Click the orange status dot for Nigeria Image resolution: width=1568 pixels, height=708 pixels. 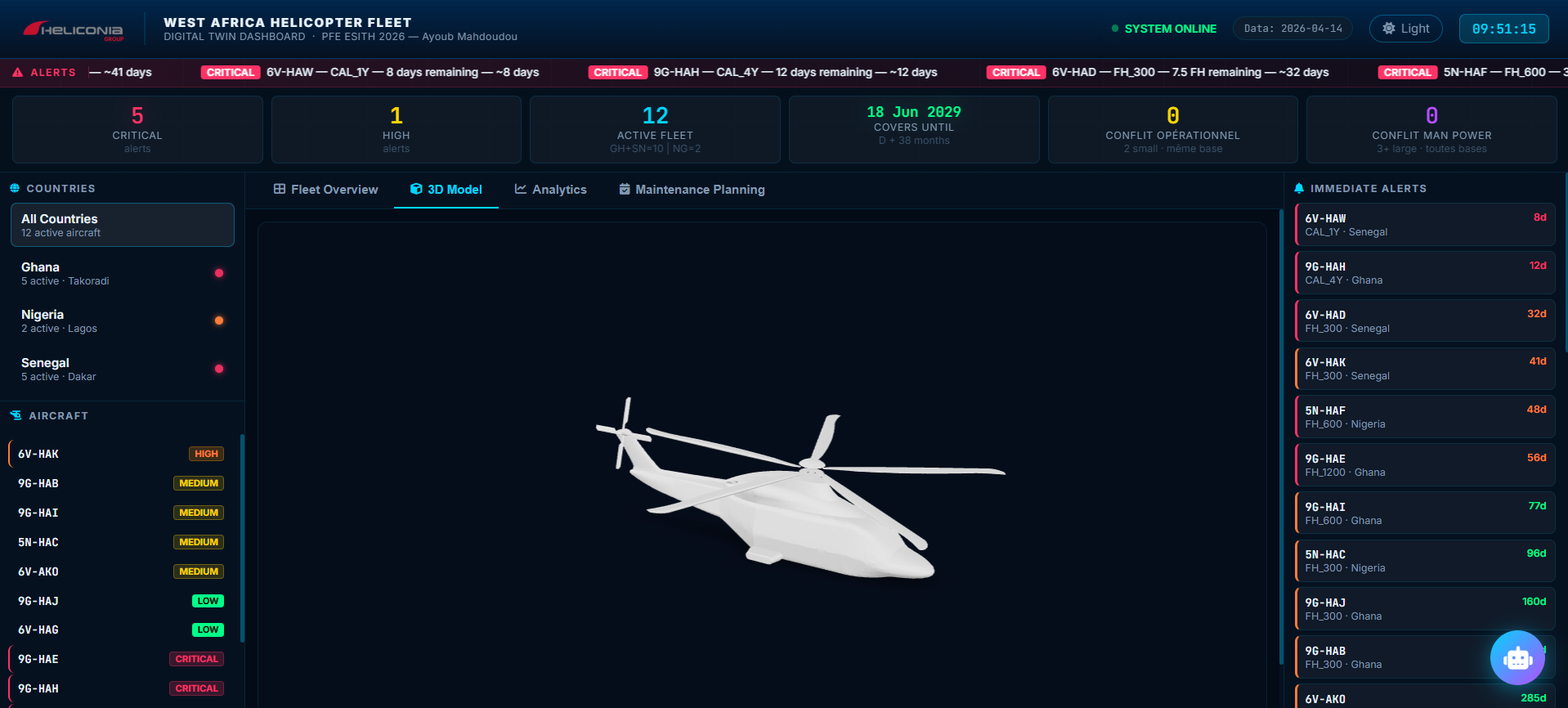pyautogui.click(x=219, y=320)
